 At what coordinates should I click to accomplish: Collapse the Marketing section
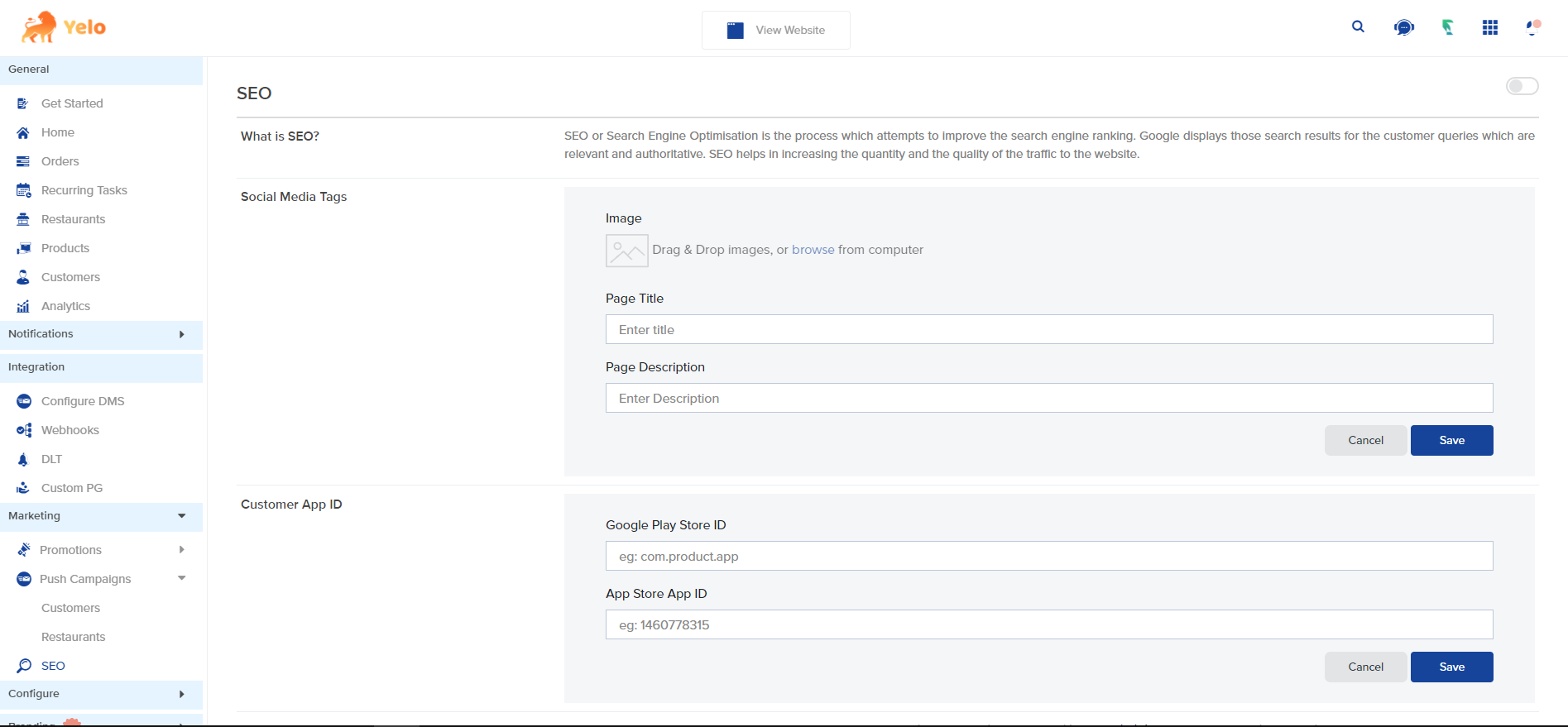pyautogui.click(x=181, y=516)
